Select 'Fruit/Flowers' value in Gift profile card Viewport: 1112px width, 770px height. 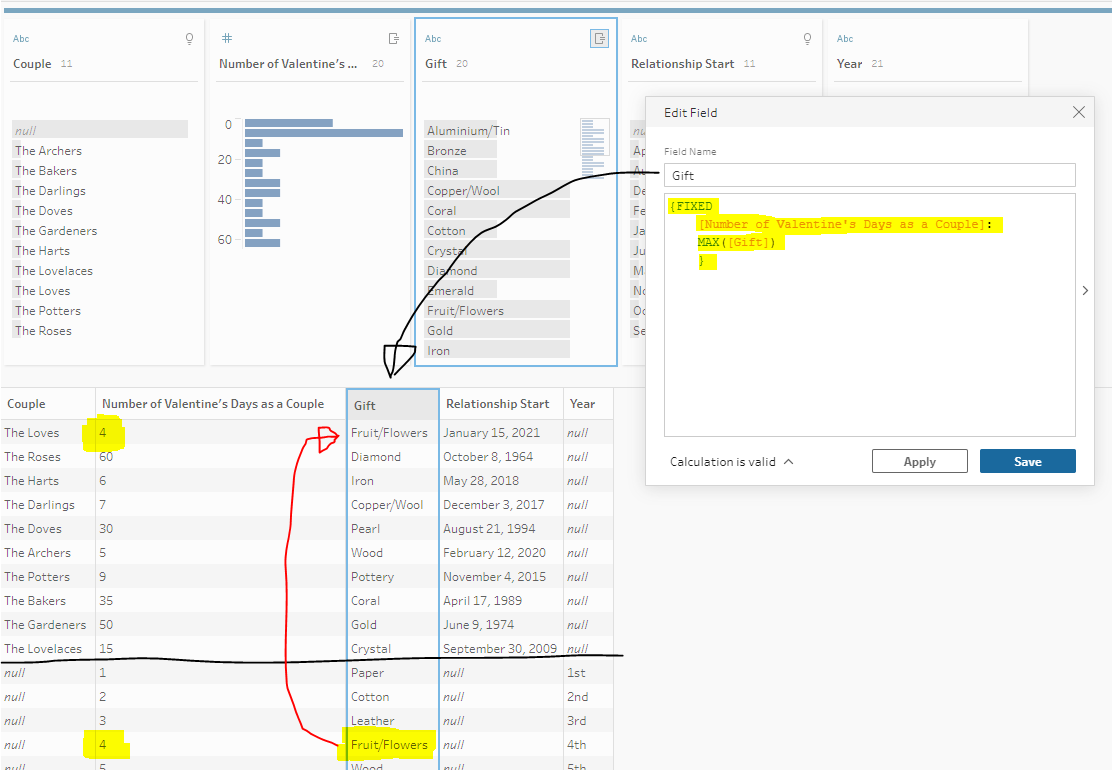[466, 311]
